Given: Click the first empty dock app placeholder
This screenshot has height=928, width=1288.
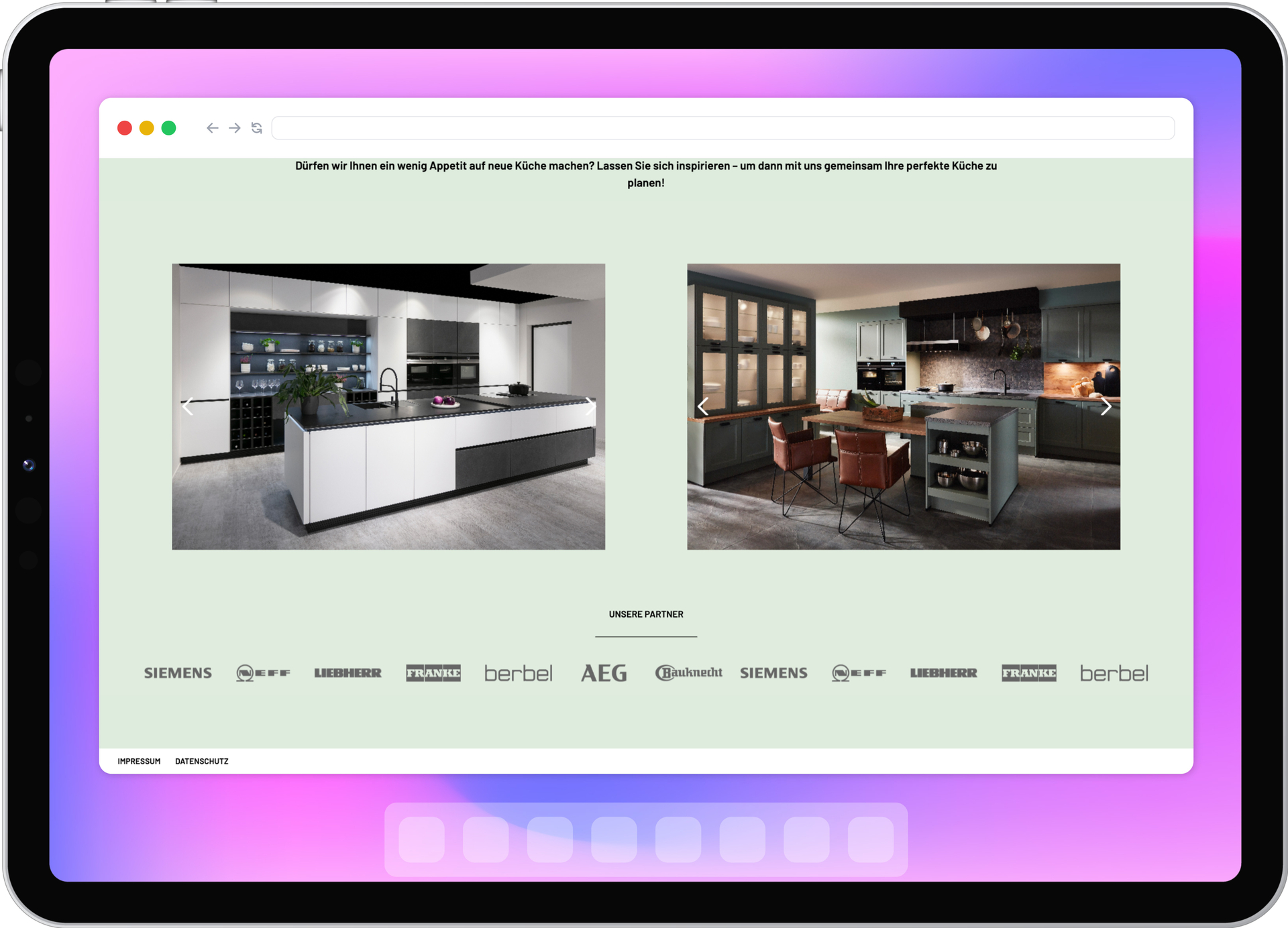Looking at the screenshot, I should [x=421, y=839].
